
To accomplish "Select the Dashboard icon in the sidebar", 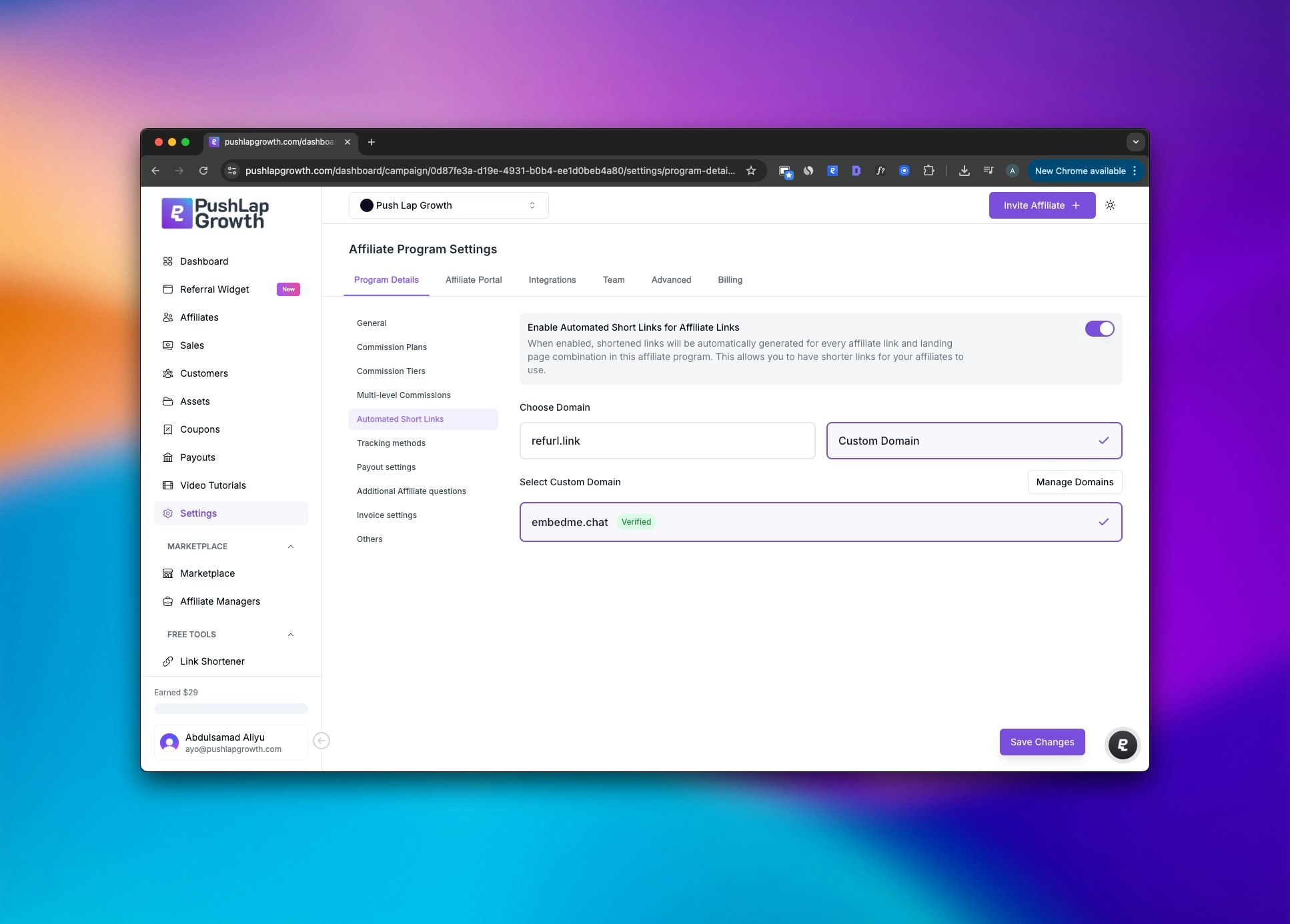I will pos(168,261).
